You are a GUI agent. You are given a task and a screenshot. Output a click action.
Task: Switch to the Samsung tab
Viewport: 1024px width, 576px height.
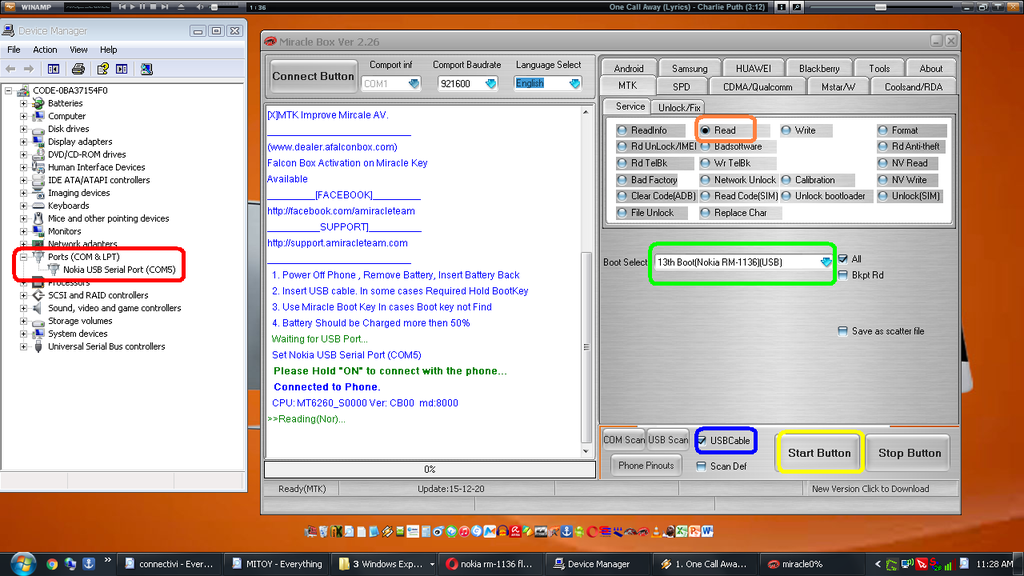[x=689, y=69]
